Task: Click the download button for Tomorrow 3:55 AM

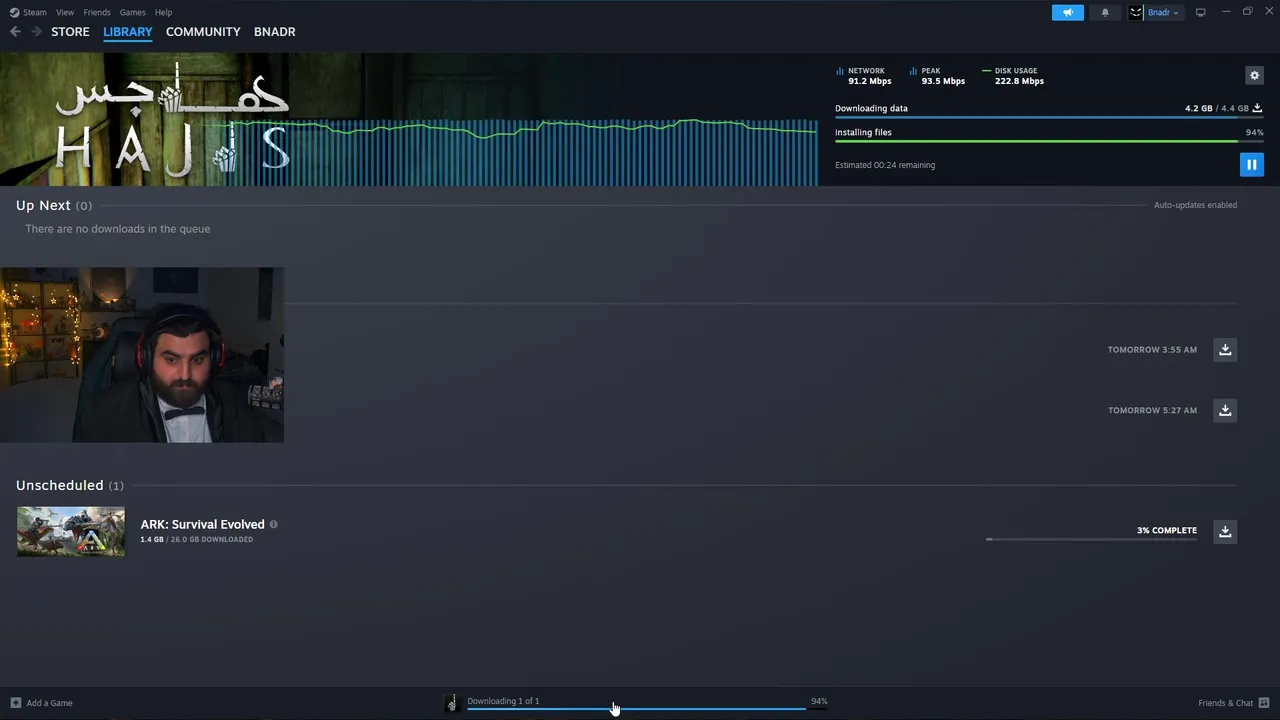Action: coord(1225,350)
